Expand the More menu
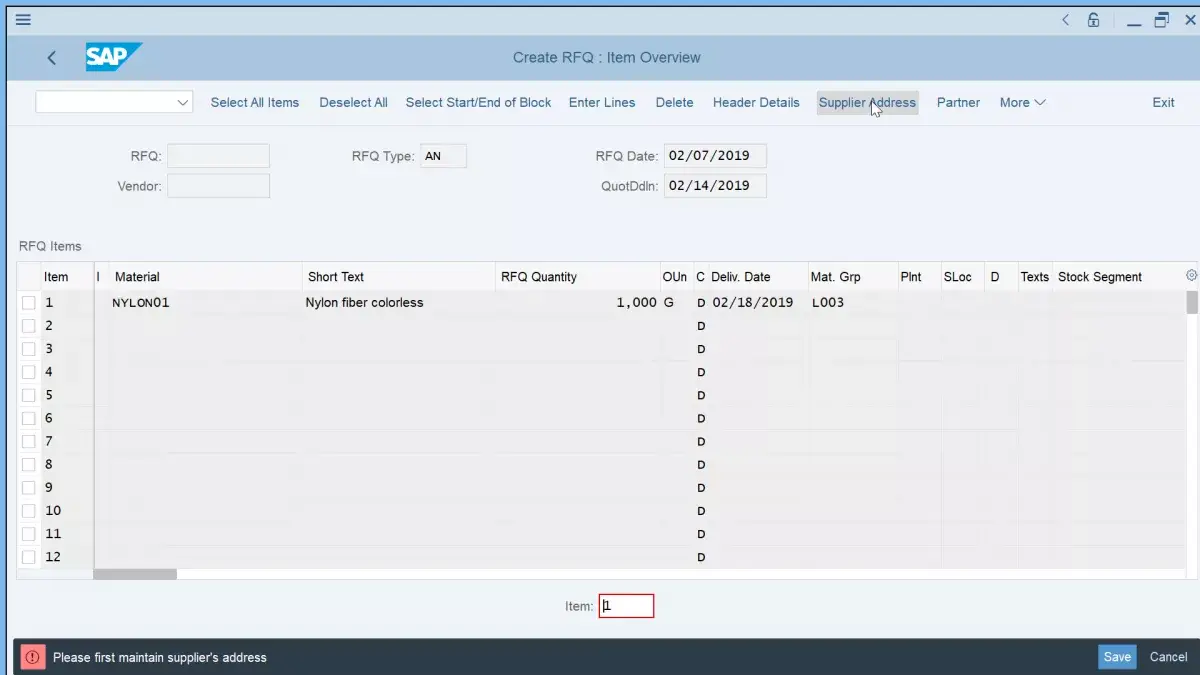 (x=1022, y=102)
